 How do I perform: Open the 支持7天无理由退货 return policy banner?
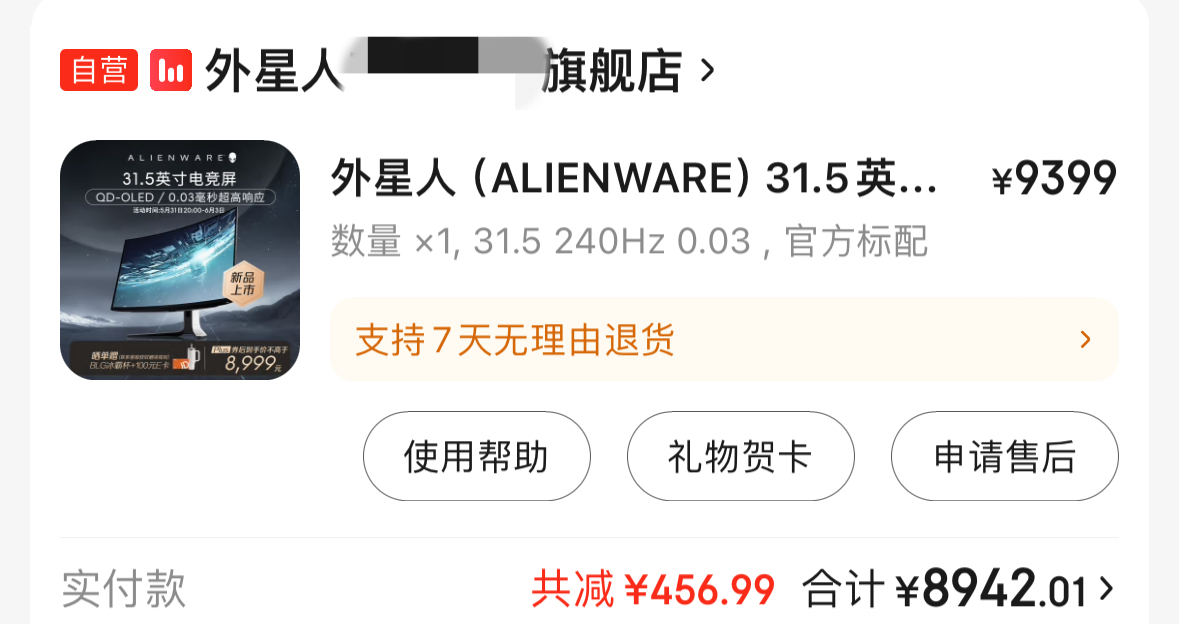[x=724, y=339]
